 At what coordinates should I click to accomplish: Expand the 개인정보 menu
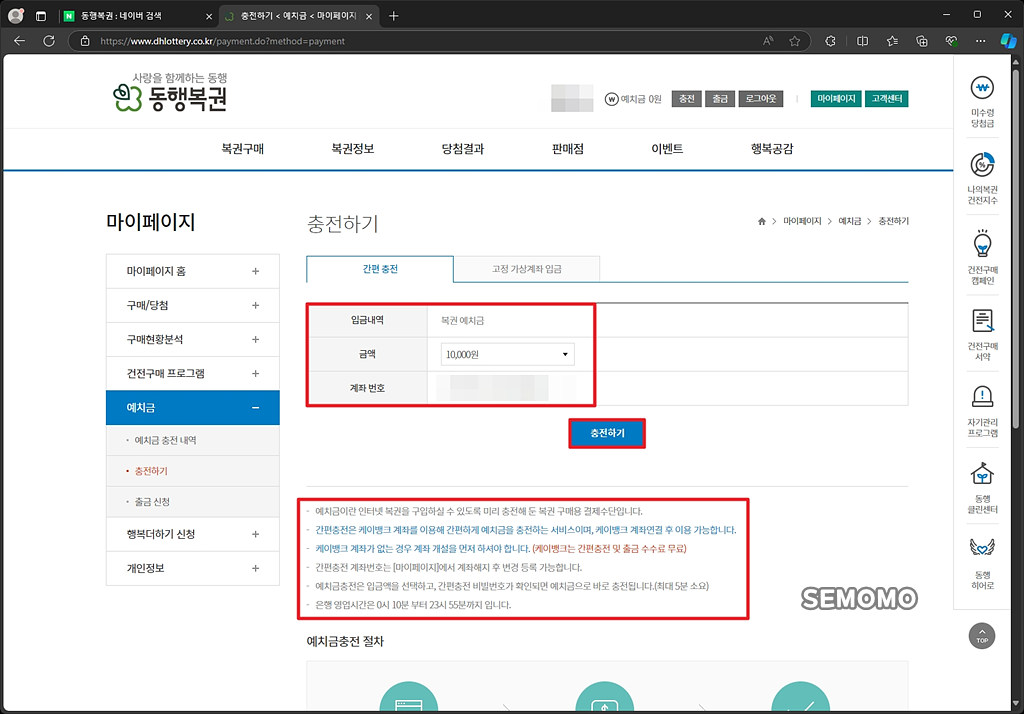192,568
